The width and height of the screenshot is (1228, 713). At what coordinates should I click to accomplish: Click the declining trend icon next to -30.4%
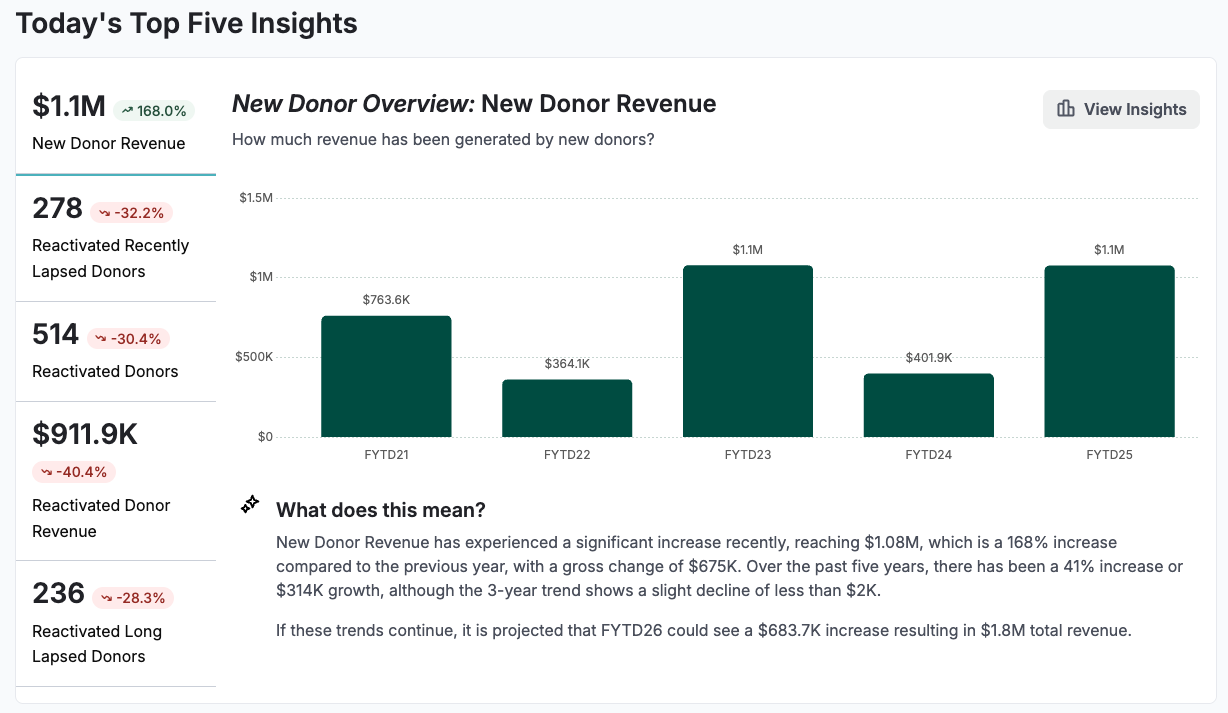103,337
